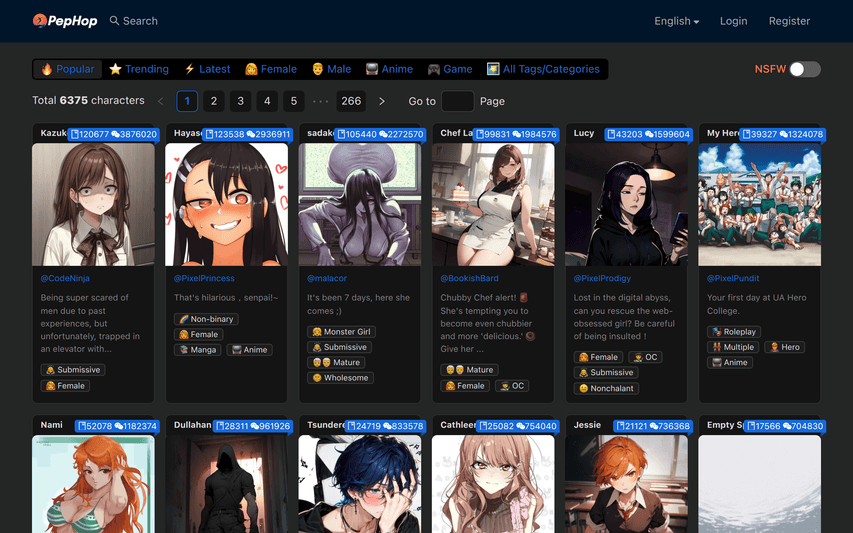Jump ahead using pagination ellipsis
The height and width of the screenshot is (533, 853).
(x=320, y=101)
